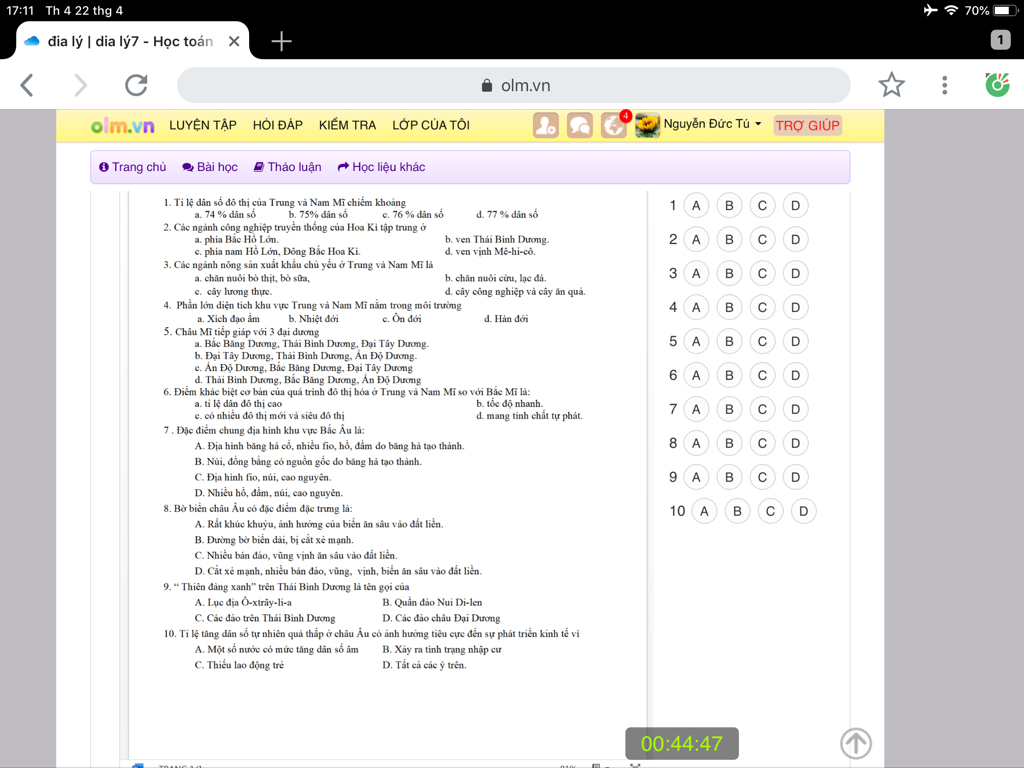This screenshot has width=1024, height=768.
Task: Open Học liệu khác link
Action: (381, 167)
